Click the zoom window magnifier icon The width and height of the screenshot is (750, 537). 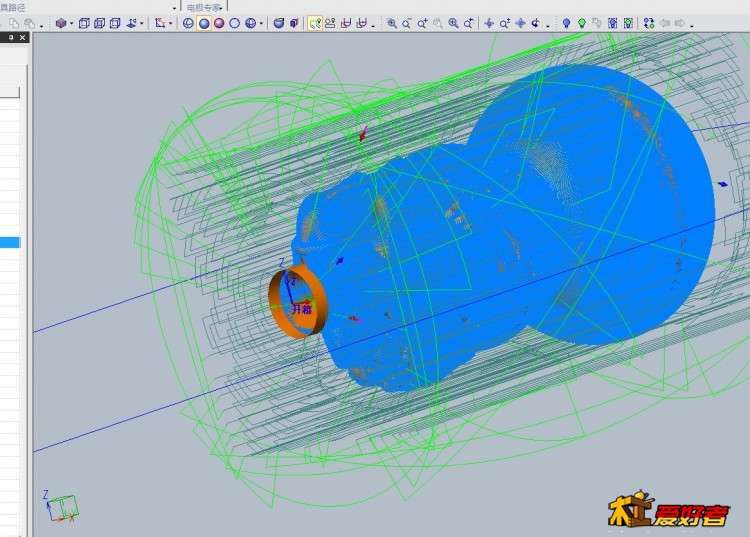391,23
